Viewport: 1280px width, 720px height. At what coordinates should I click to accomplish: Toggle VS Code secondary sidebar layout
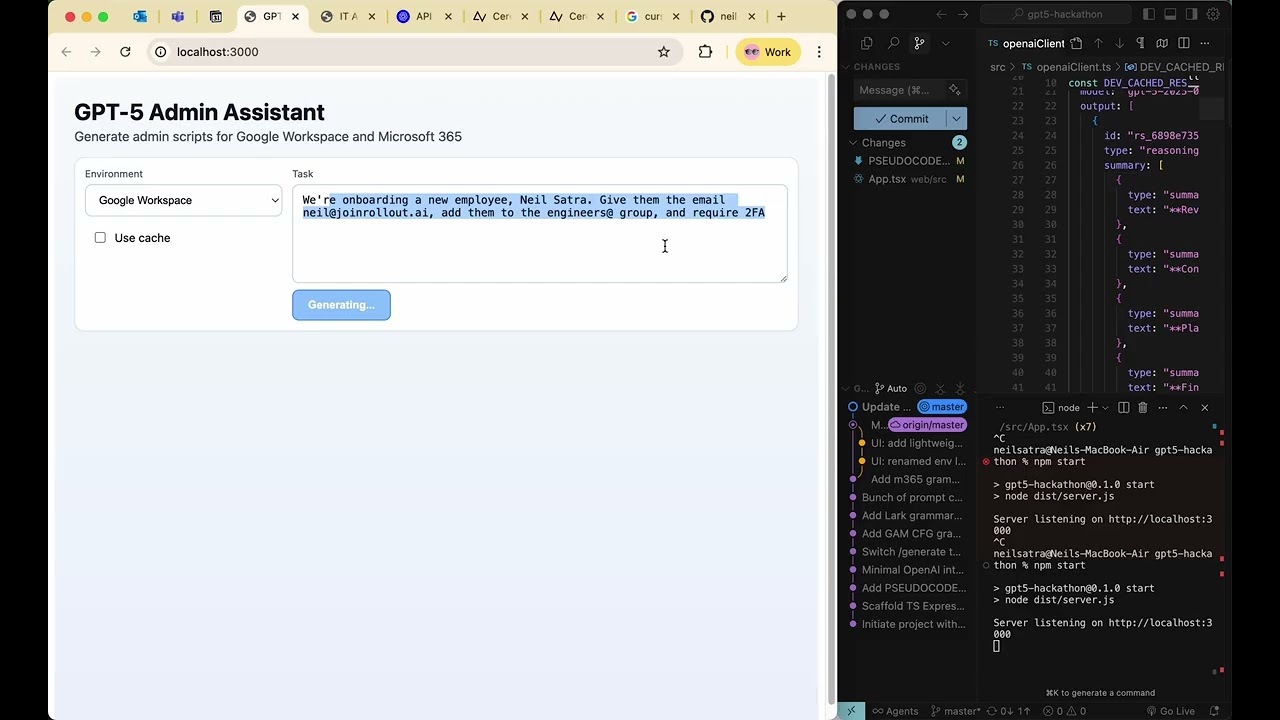(1191, 14)
